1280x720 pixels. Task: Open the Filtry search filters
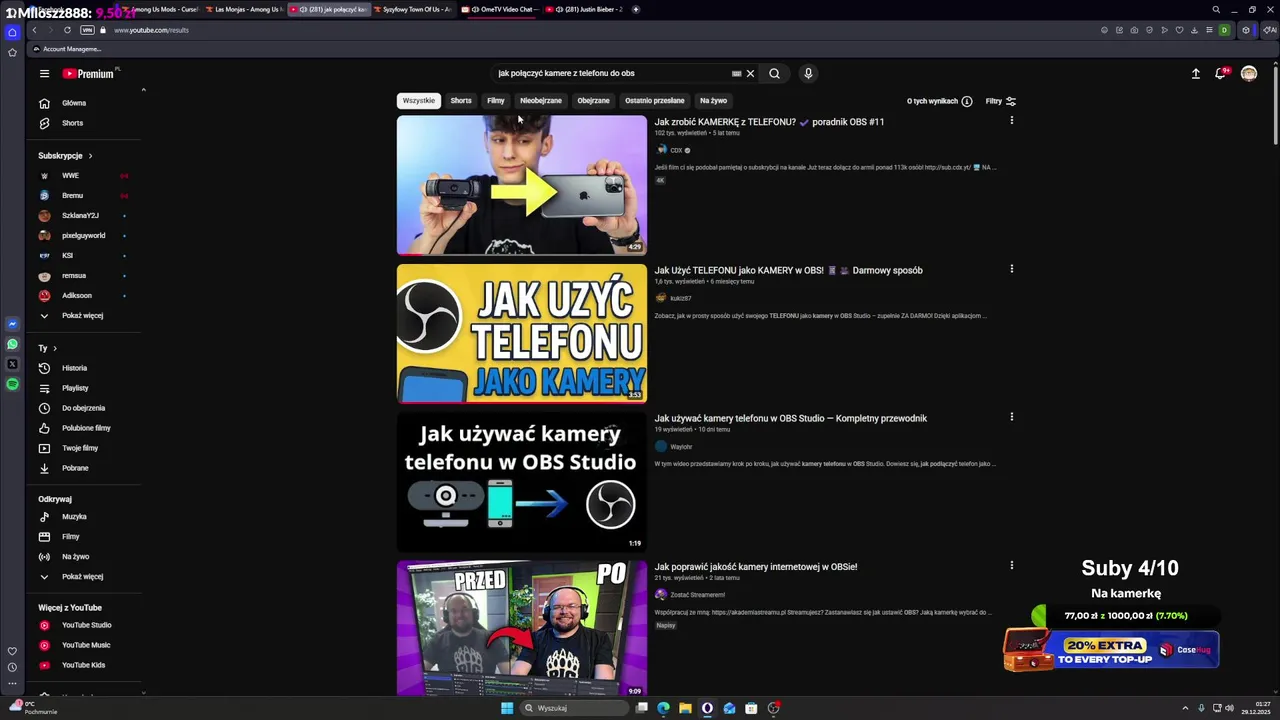(1000, 101)
